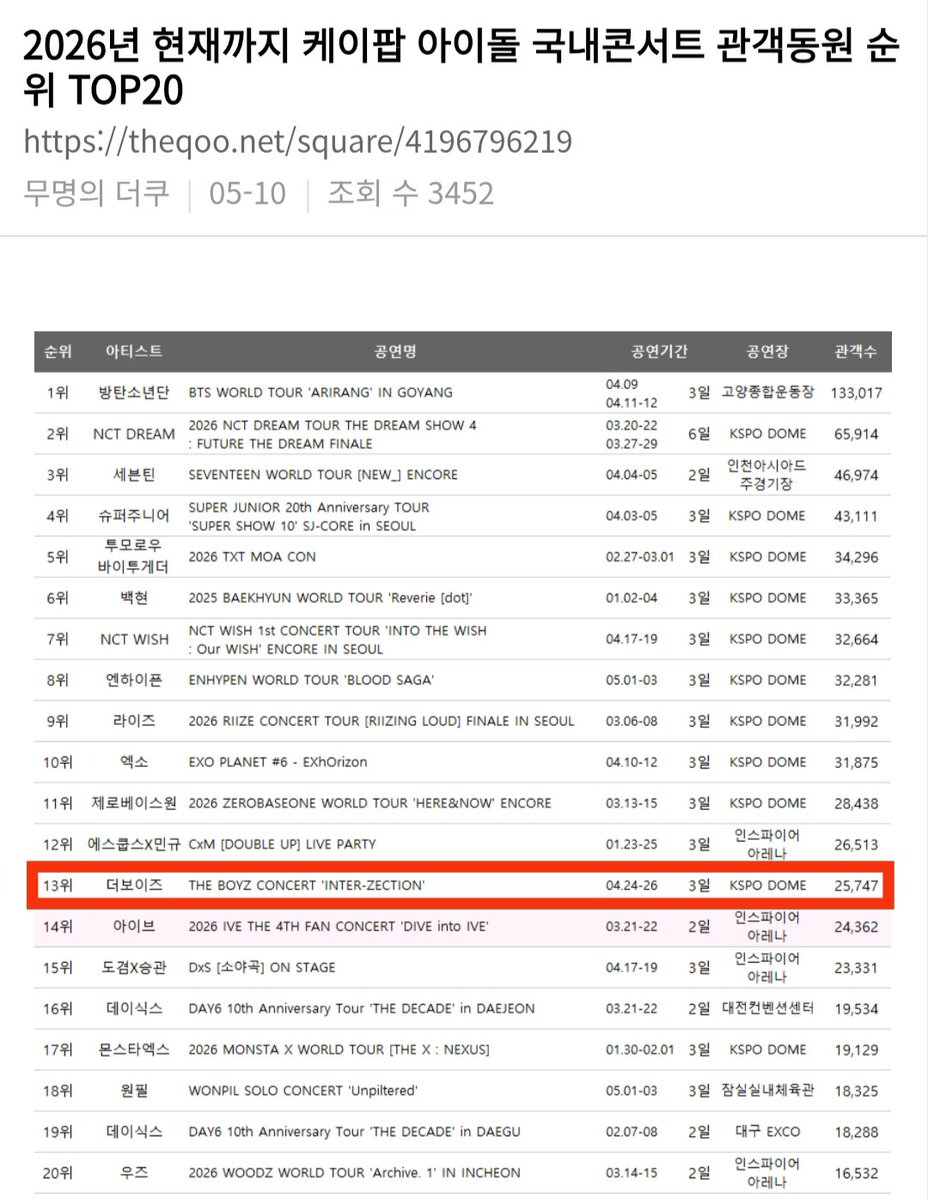Click the 공연명 column header

[395, 352]
